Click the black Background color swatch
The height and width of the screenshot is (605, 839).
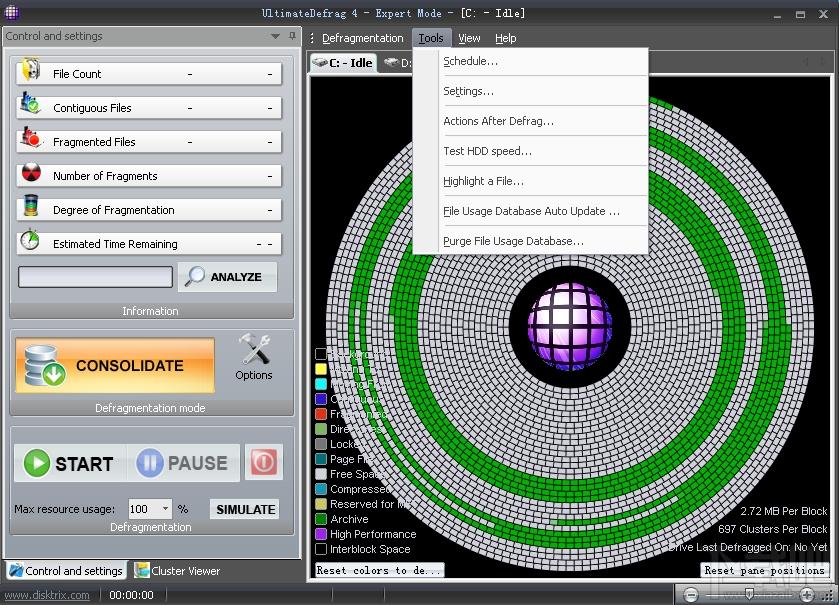coord(321,354)
